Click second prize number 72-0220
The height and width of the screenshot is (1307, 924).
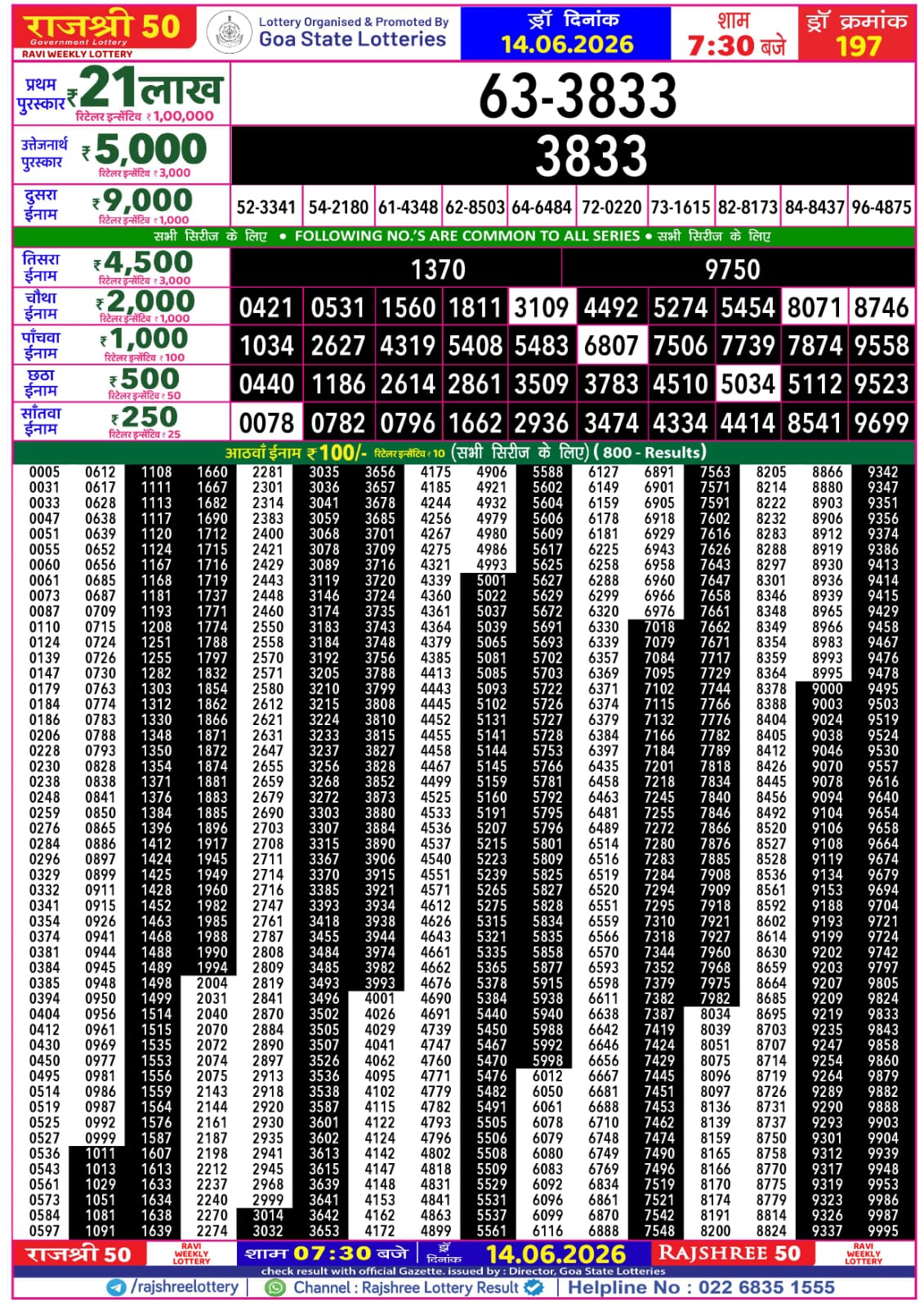[611, 207]
